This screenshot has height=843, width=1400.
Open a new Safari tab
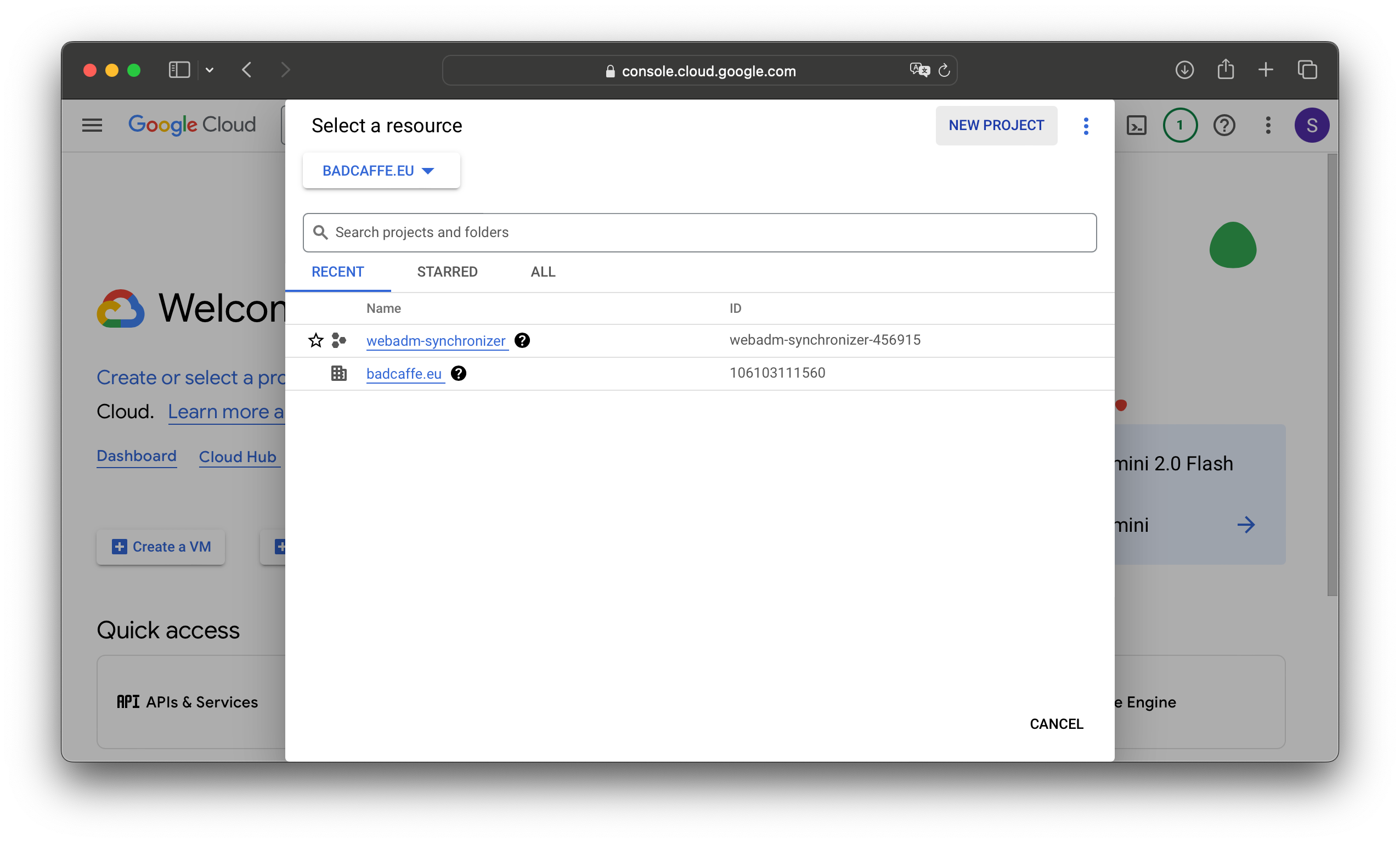1266,70
